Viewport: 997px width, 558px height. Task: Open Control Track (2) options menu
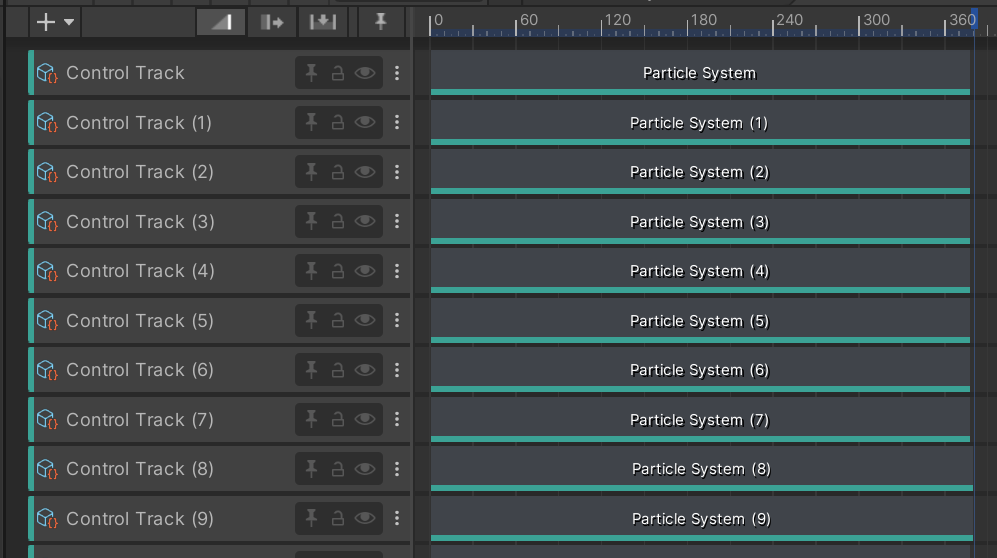click(x=397, y=172)
